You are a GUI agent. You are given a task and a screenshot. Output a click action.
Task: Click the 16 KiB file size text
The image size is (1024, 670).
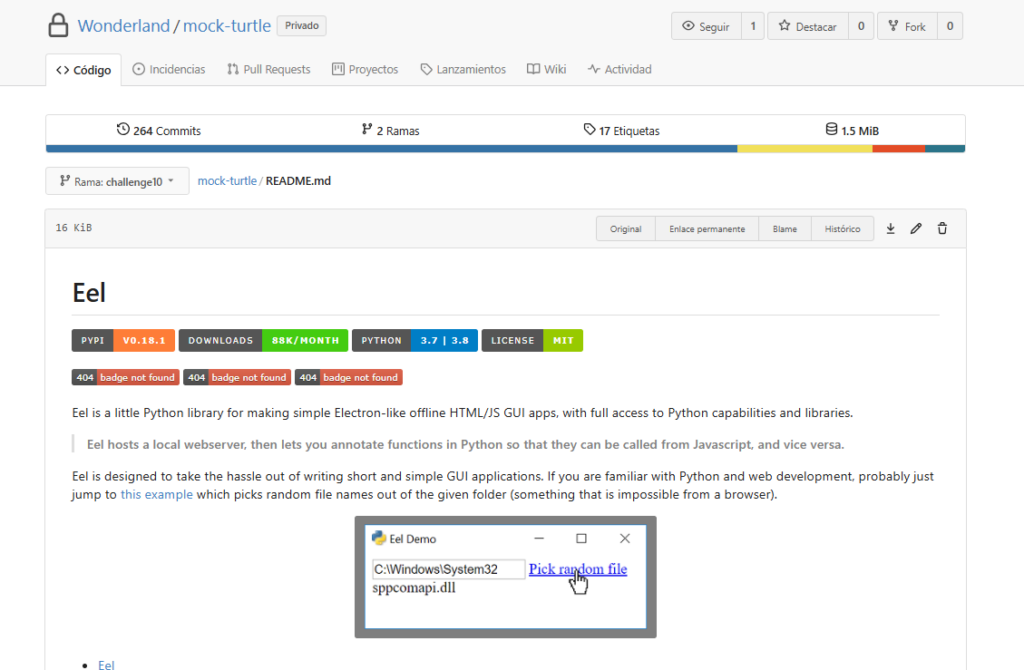74,228
